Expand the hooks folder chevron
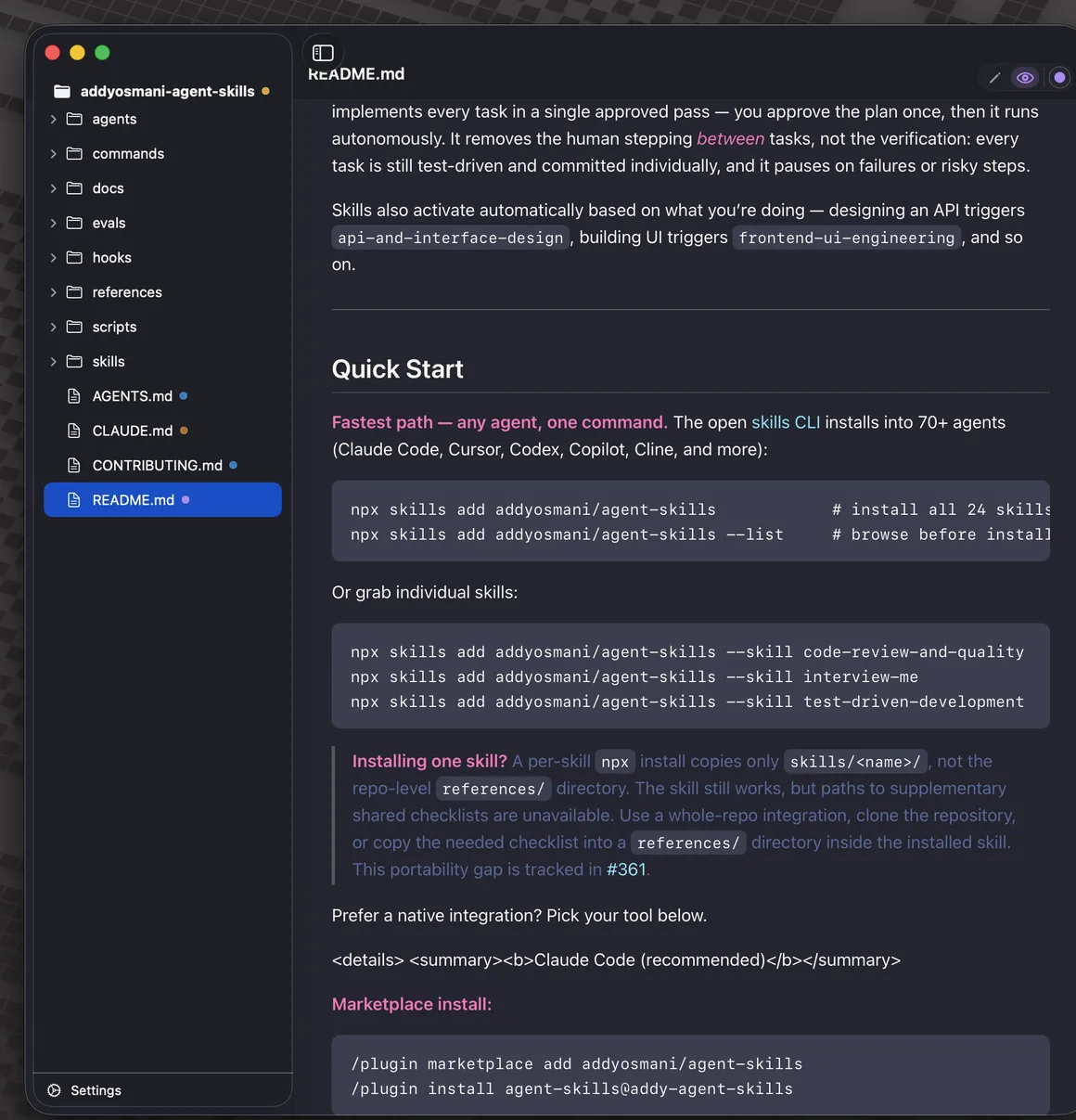The height and width of the screenshot is (1120, 1076). click(x=53, y=257)
